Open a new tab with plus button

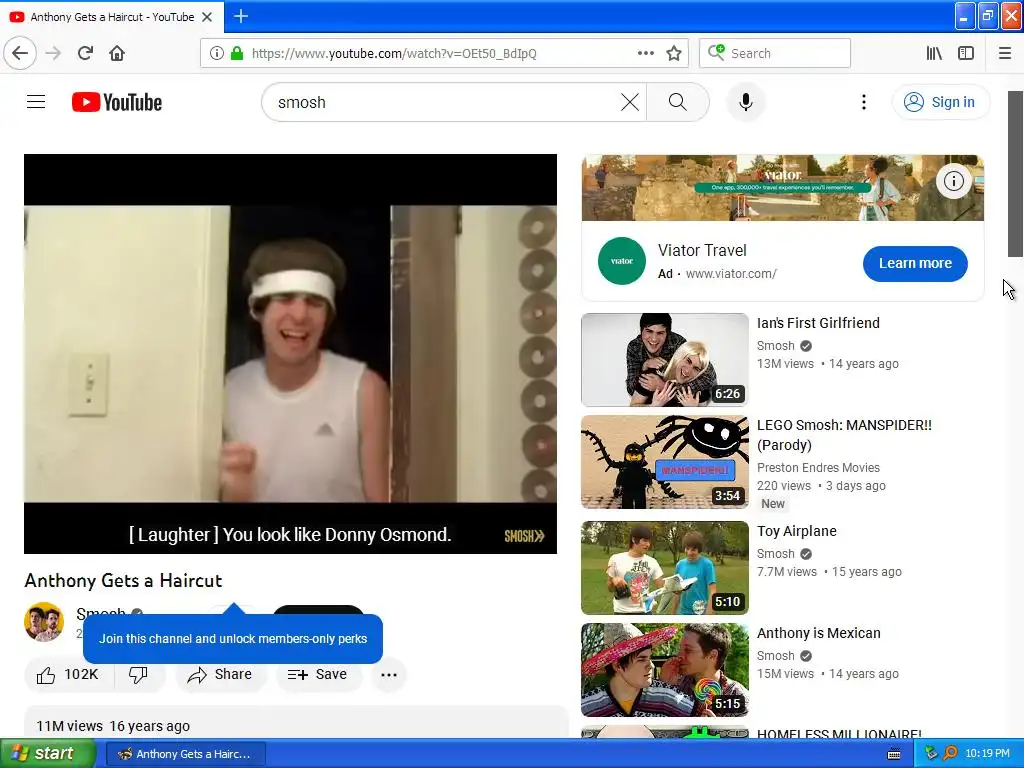point(240,16)
